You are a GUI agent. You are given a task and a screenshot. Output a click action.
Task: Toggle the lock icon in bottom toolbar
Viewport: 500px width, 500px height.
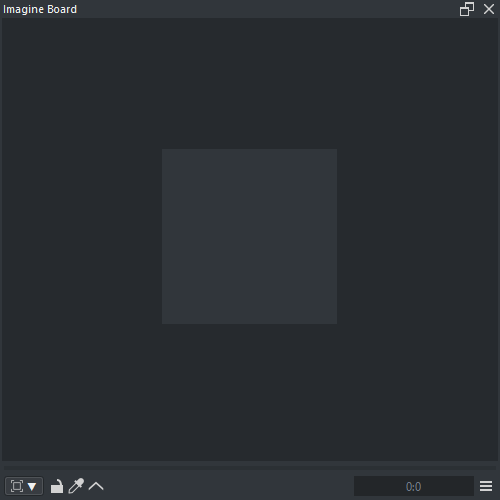pyautogui.click(x=57, y=486)
